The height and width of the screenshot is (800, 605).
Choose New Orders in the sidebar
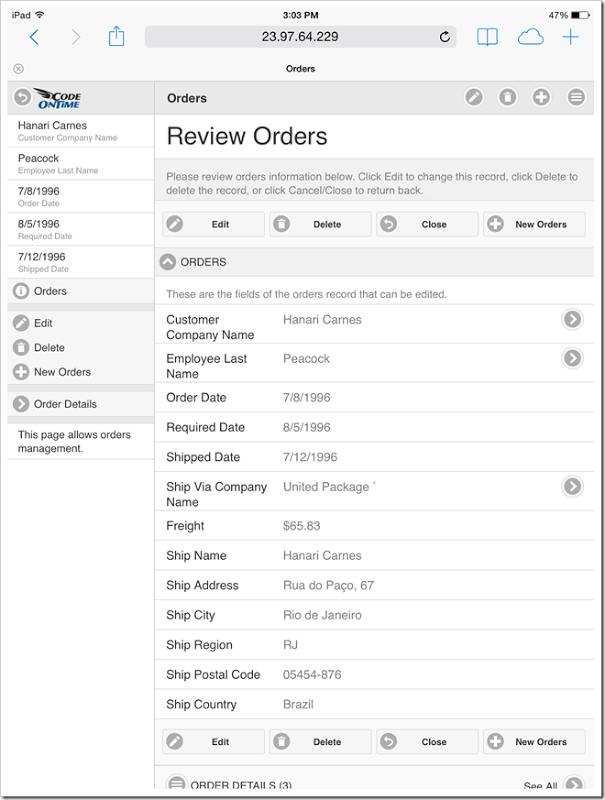click(x=81, y=372)
